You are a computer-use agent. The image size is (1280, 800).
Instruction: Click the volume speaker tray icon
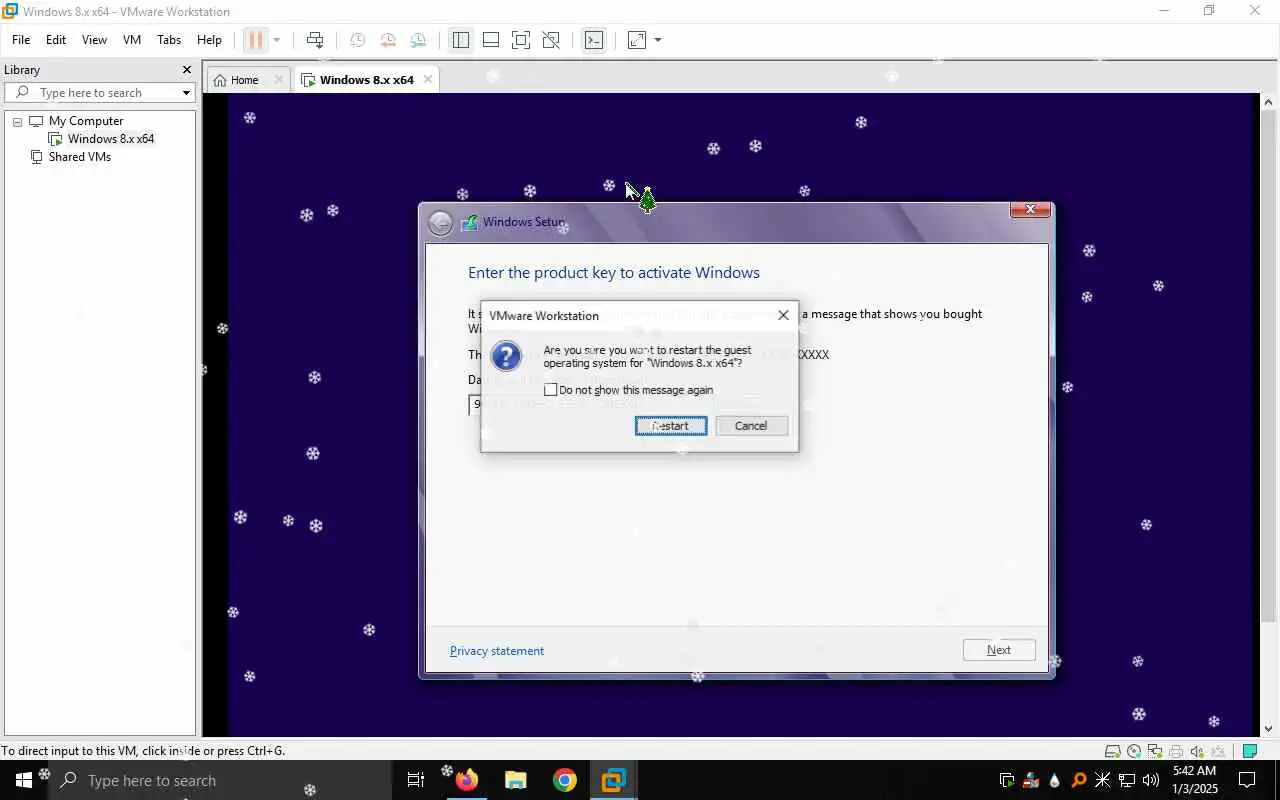1151,781
